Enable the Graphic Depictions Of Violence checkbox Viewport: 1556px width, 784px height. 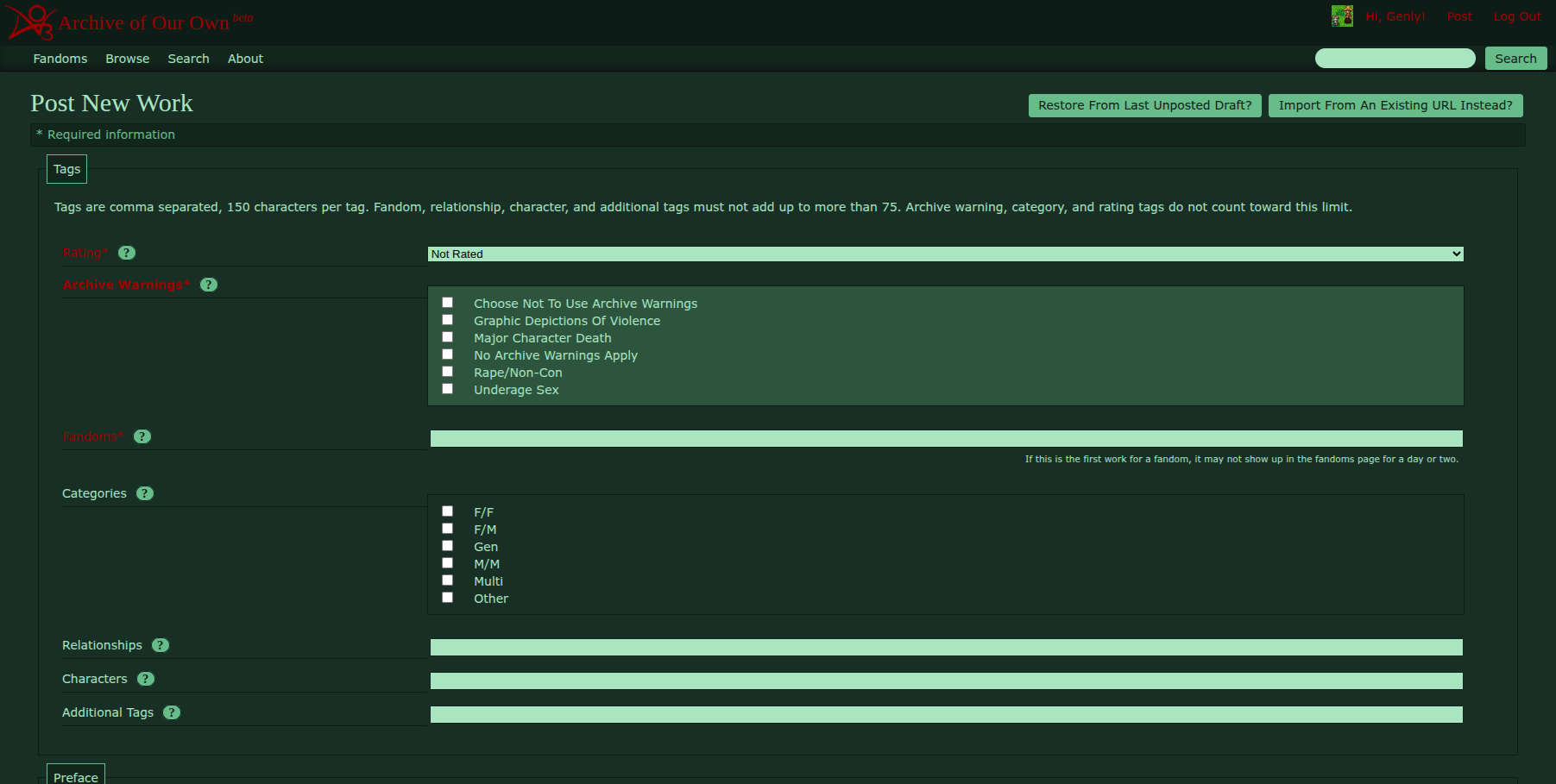447,320
